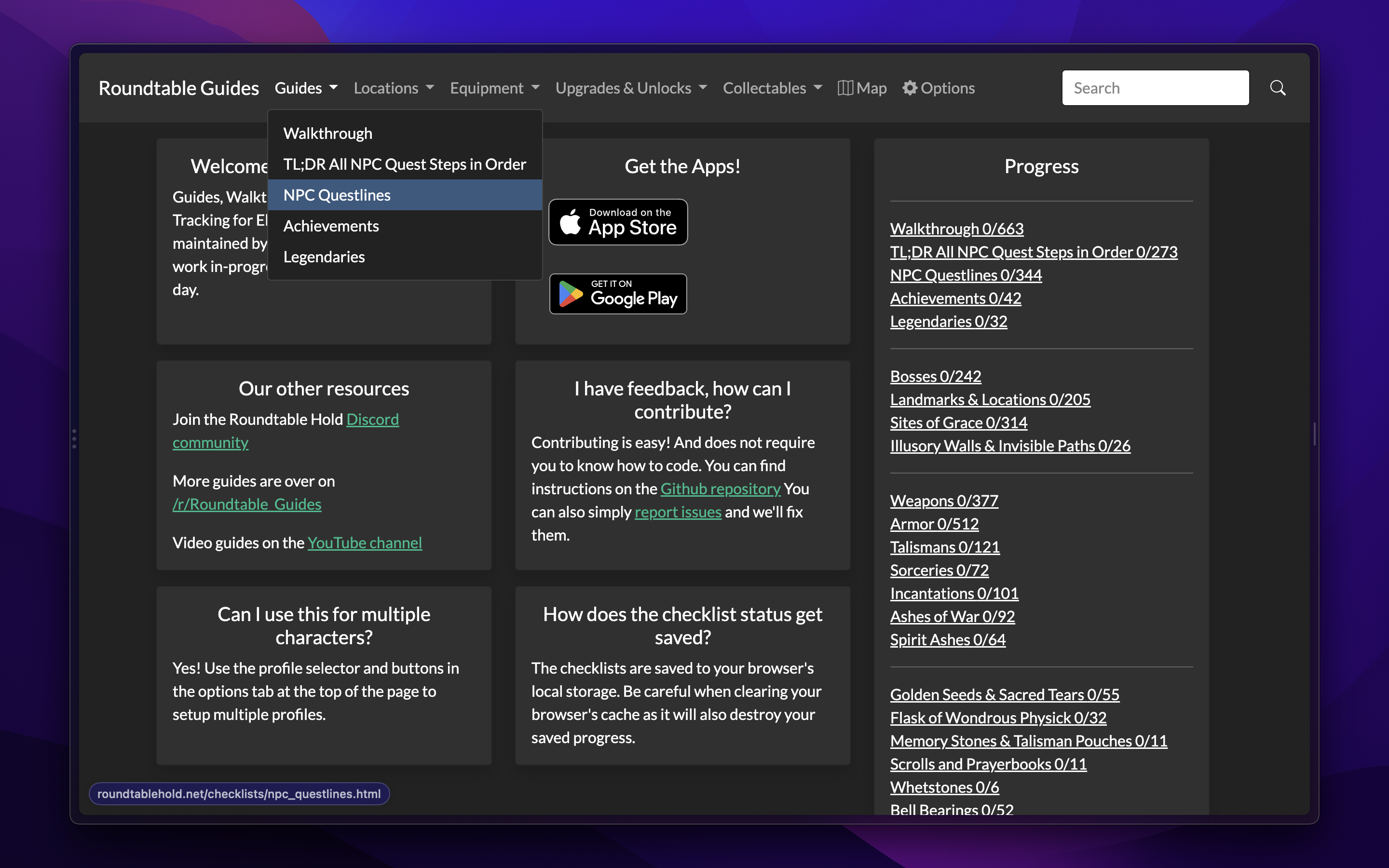
Task: Follow the report issues link
Action: point(678,512)
